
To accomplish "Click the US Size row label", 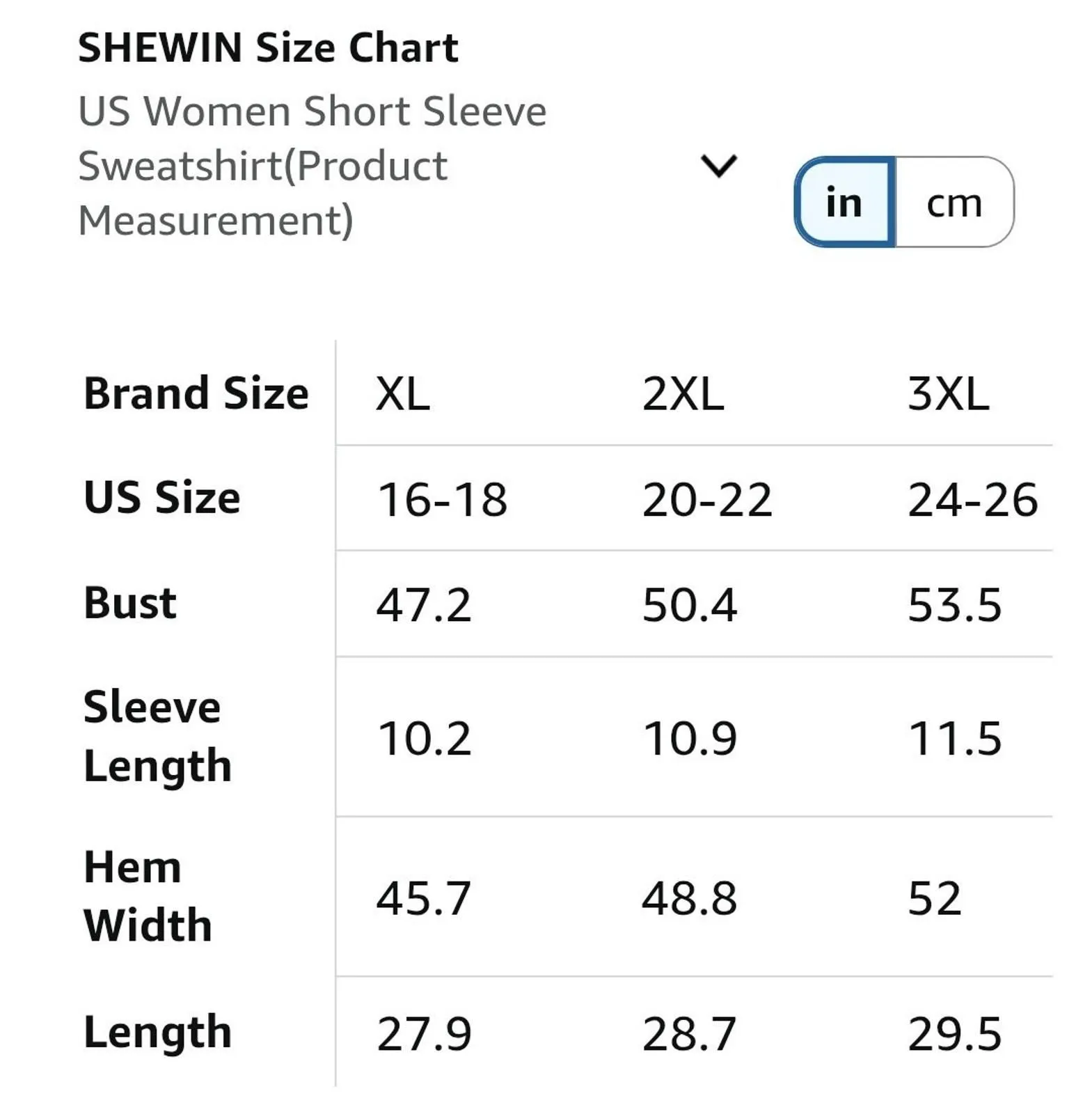I will pyautogui.click(x=162, y=498).
